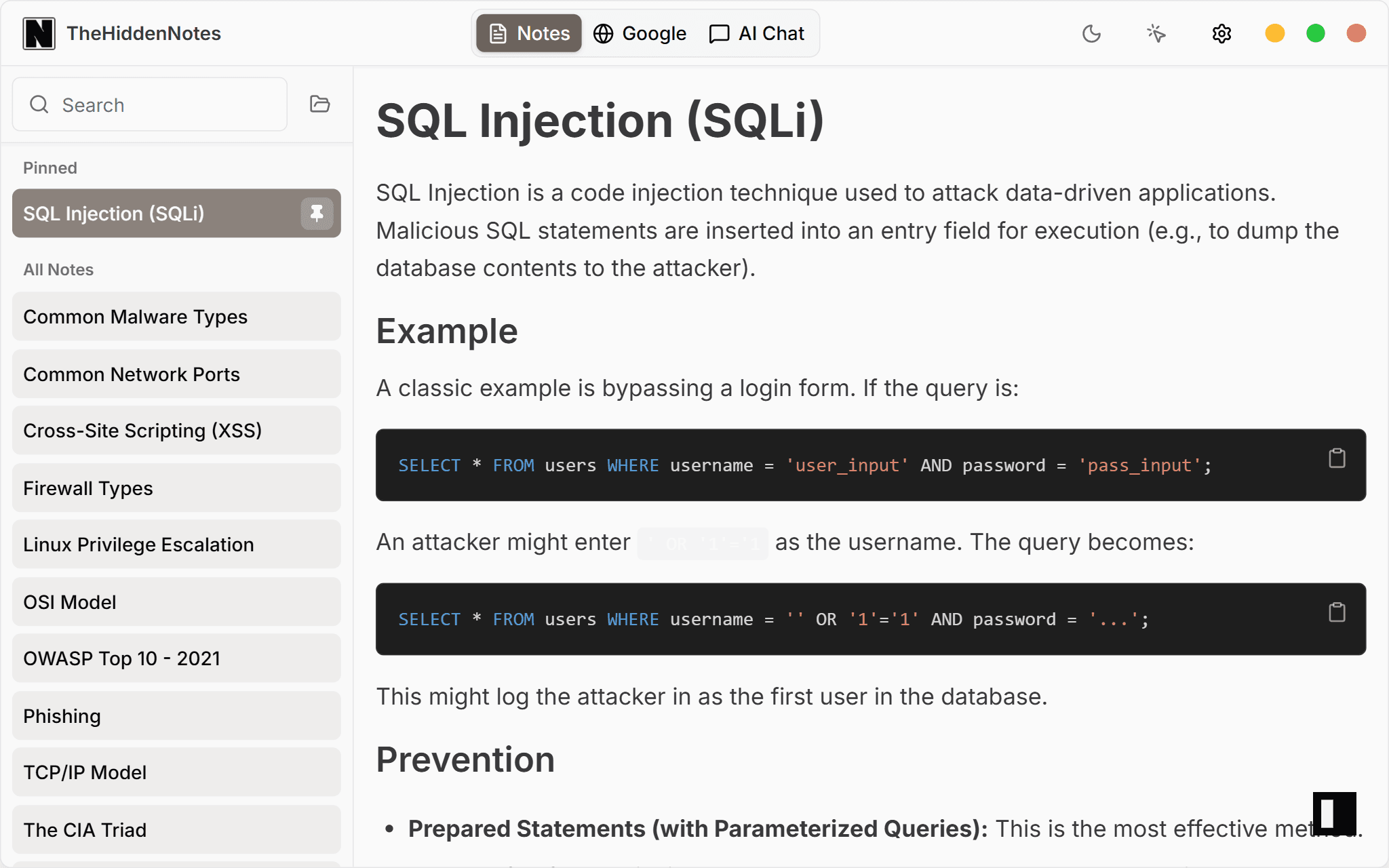This screenshot has width=1389, height=868.
Task: Copy the second SQL query code block
Action: (x=1336, y=612)
